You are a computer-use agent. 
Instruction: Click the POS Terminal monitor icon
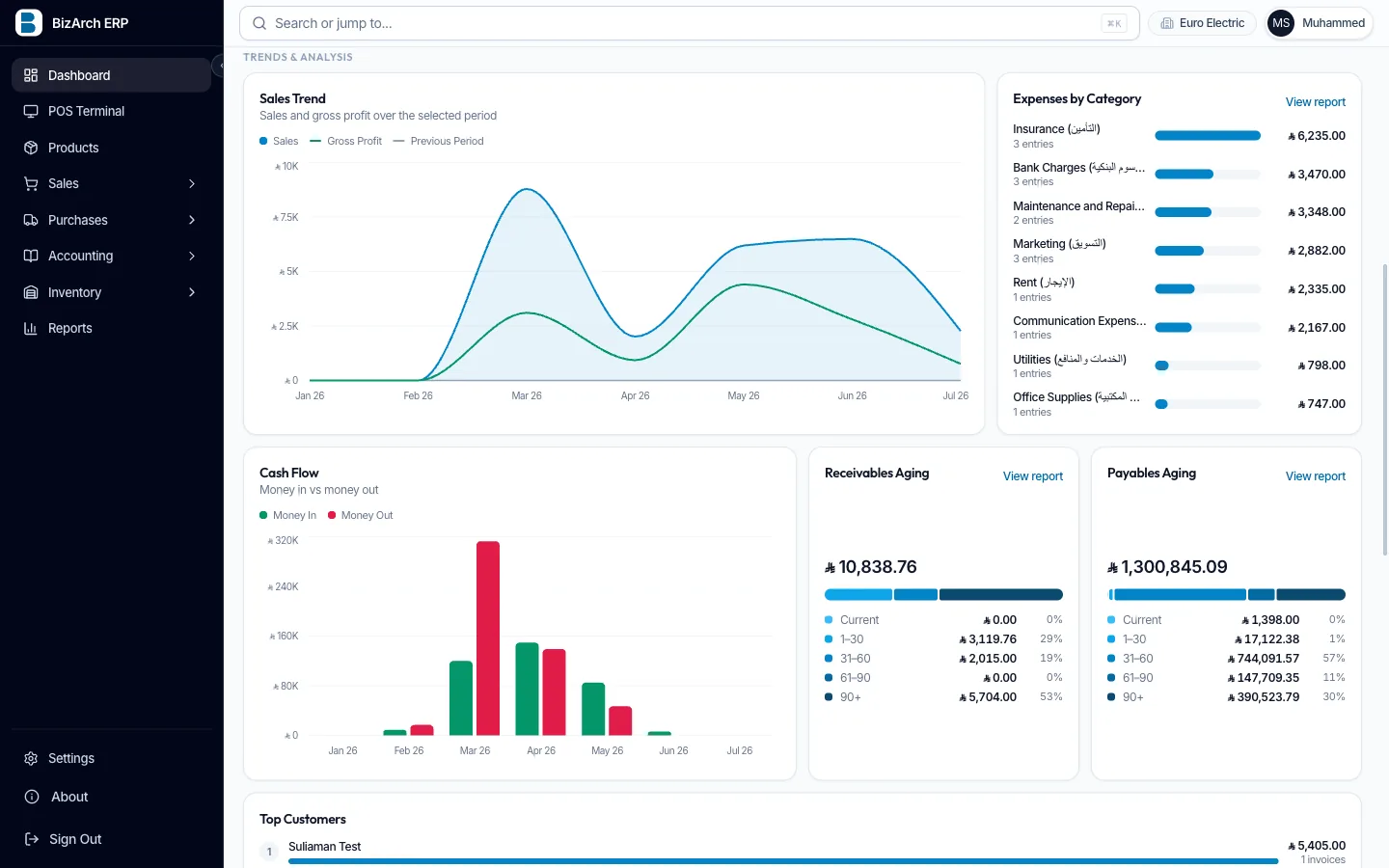pyautogui.click(x=31, y=111)
